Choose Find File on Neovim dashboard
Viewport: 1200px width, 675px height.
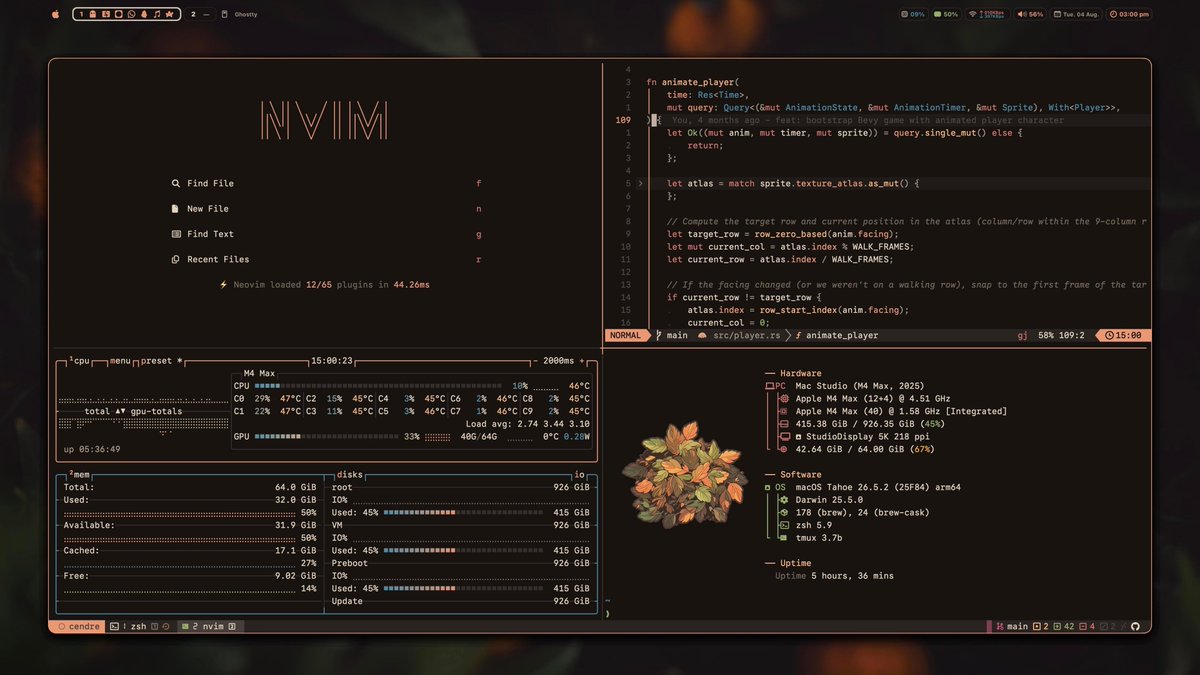(x=326, y=183)
